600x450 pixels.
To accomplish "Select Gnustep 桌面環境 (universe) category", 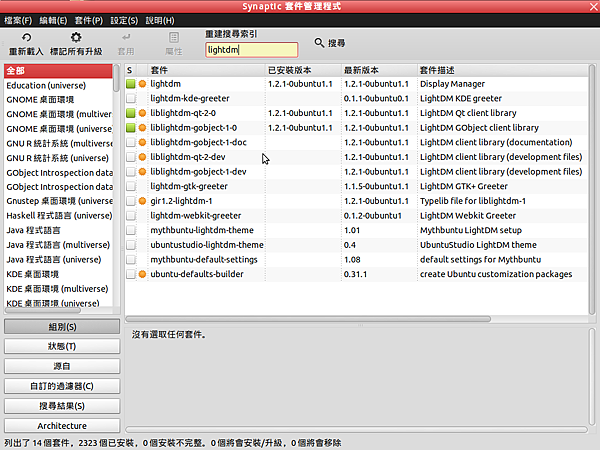I will (58, 201).
